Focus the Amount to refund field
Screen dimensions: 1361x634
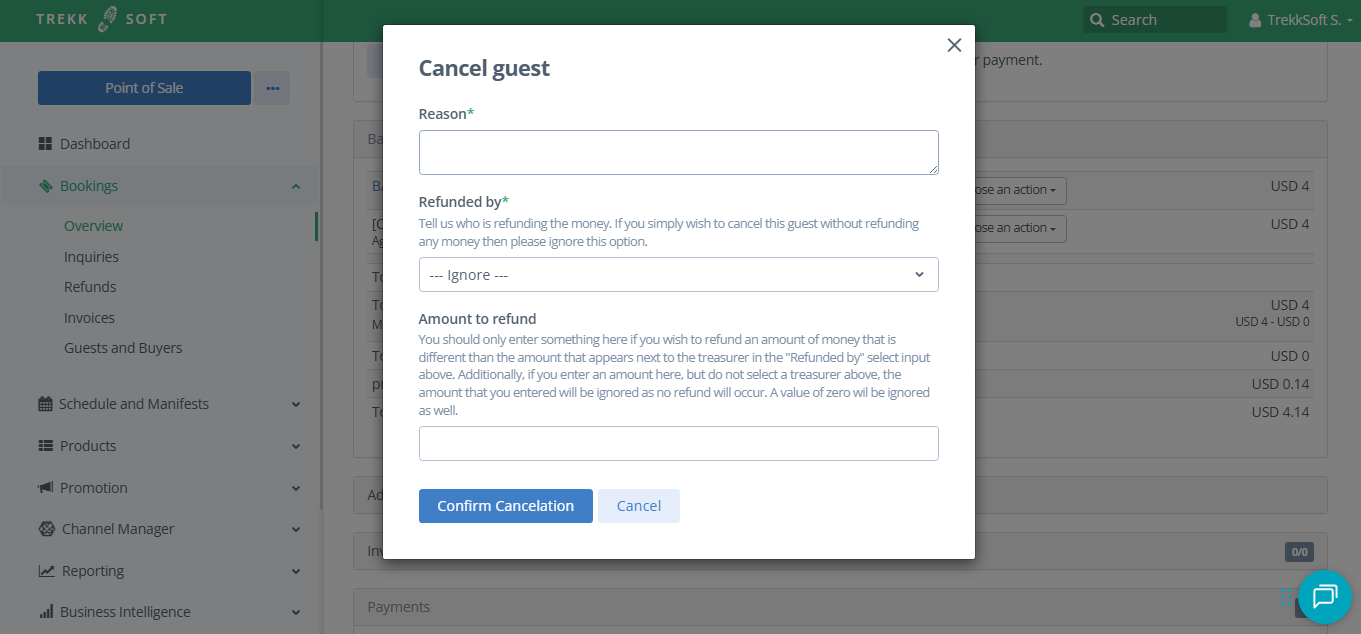678,444
